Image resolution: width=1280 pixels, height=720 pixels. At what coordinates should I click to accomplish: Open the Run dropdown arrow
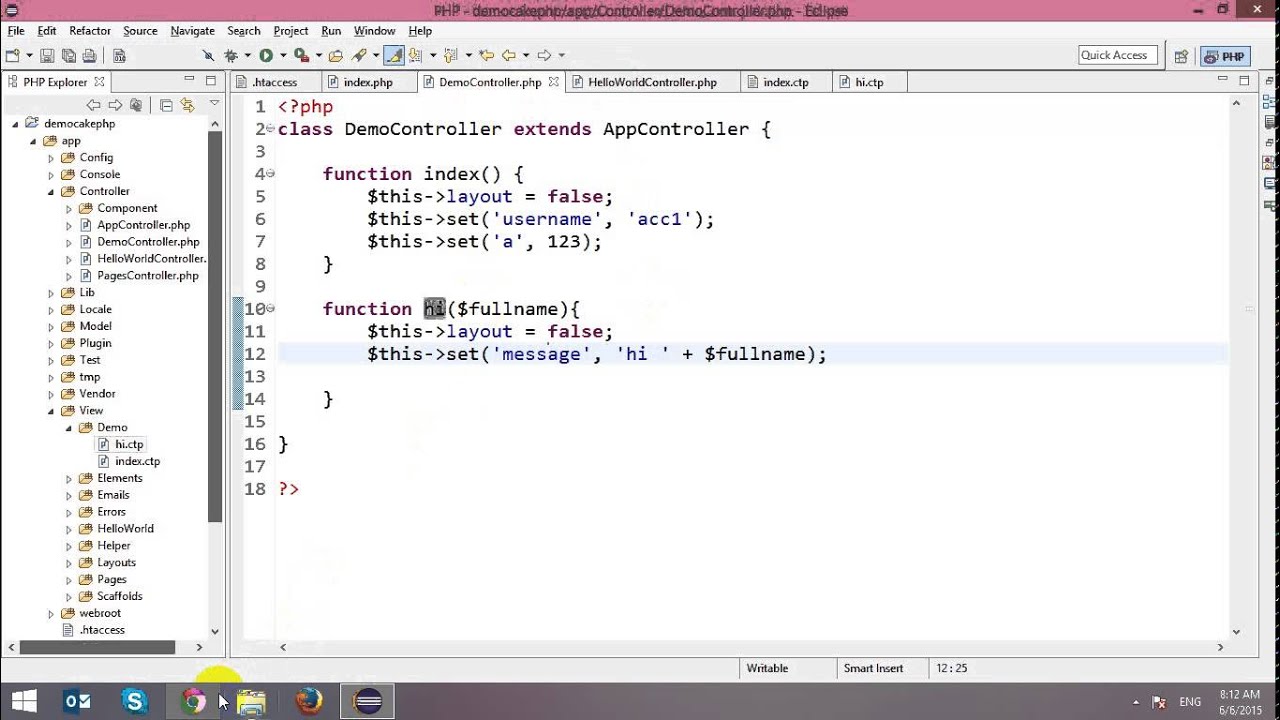click(x=283, y=56)
